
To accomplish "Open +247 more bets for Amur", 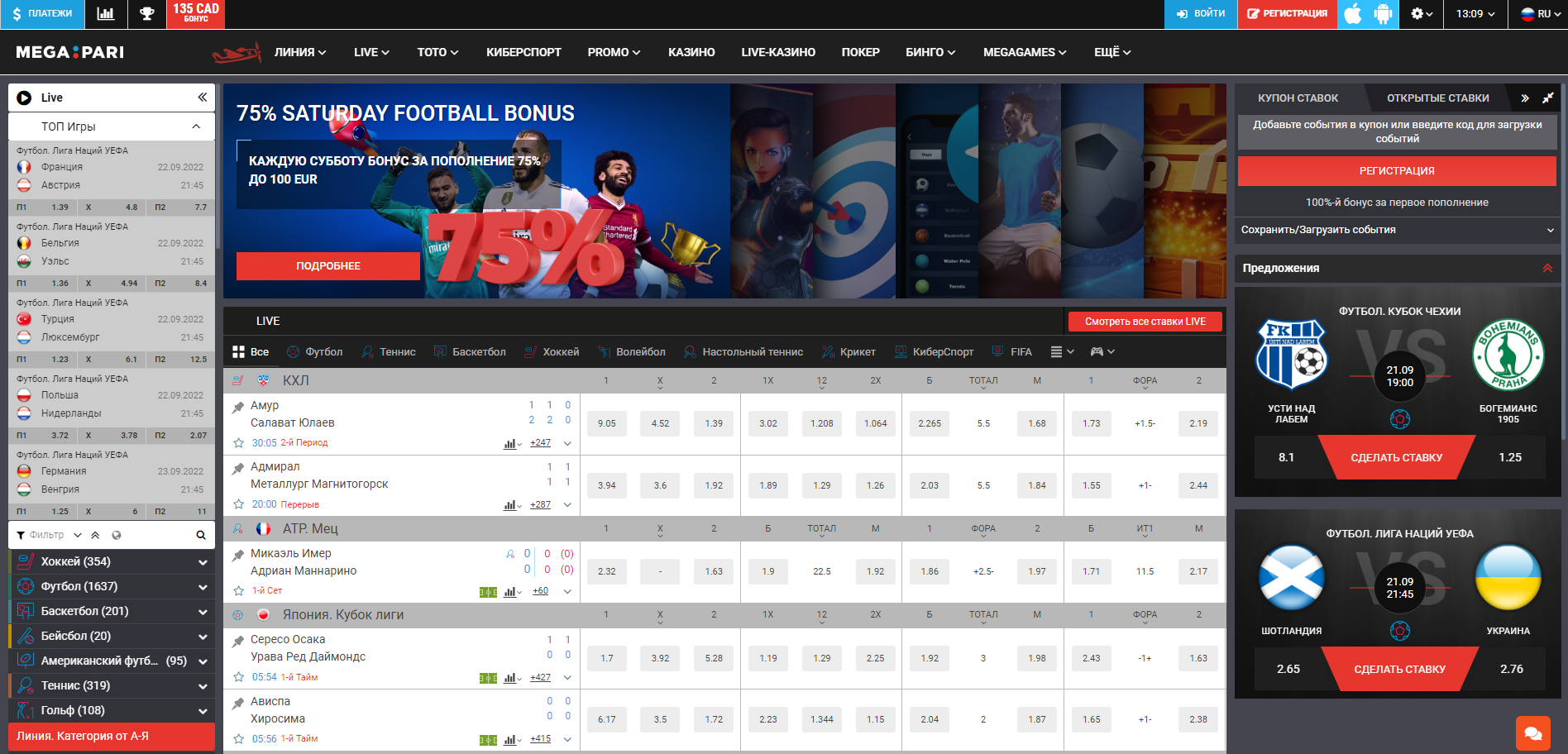I will (540, 443).
